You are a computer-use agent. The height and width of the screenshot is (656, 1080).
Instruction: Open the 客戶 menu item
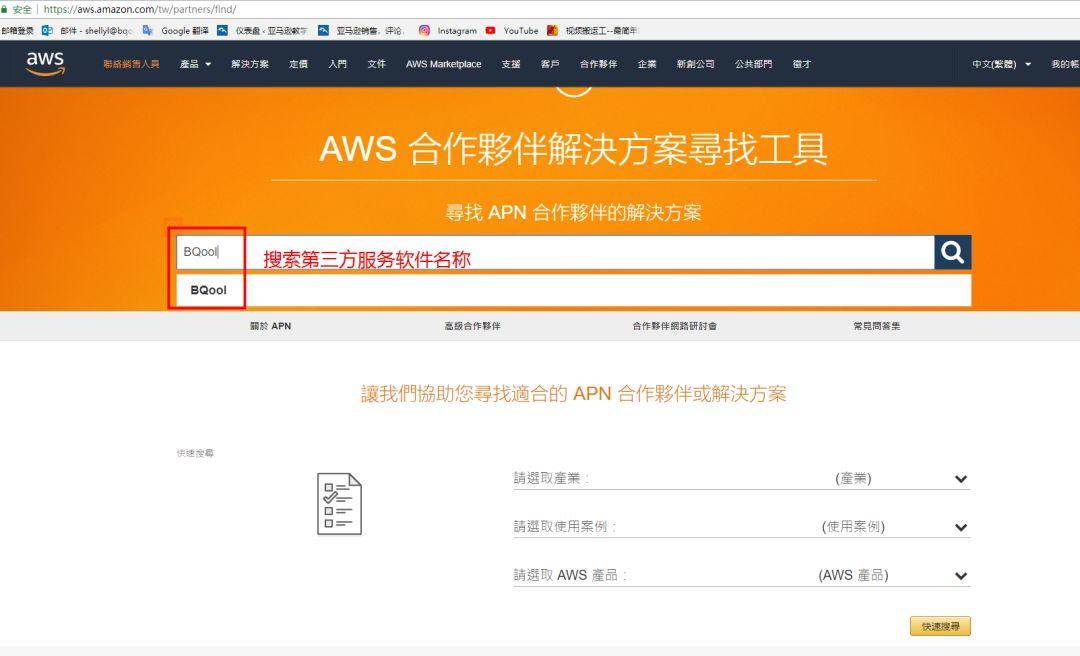[550, 64]
